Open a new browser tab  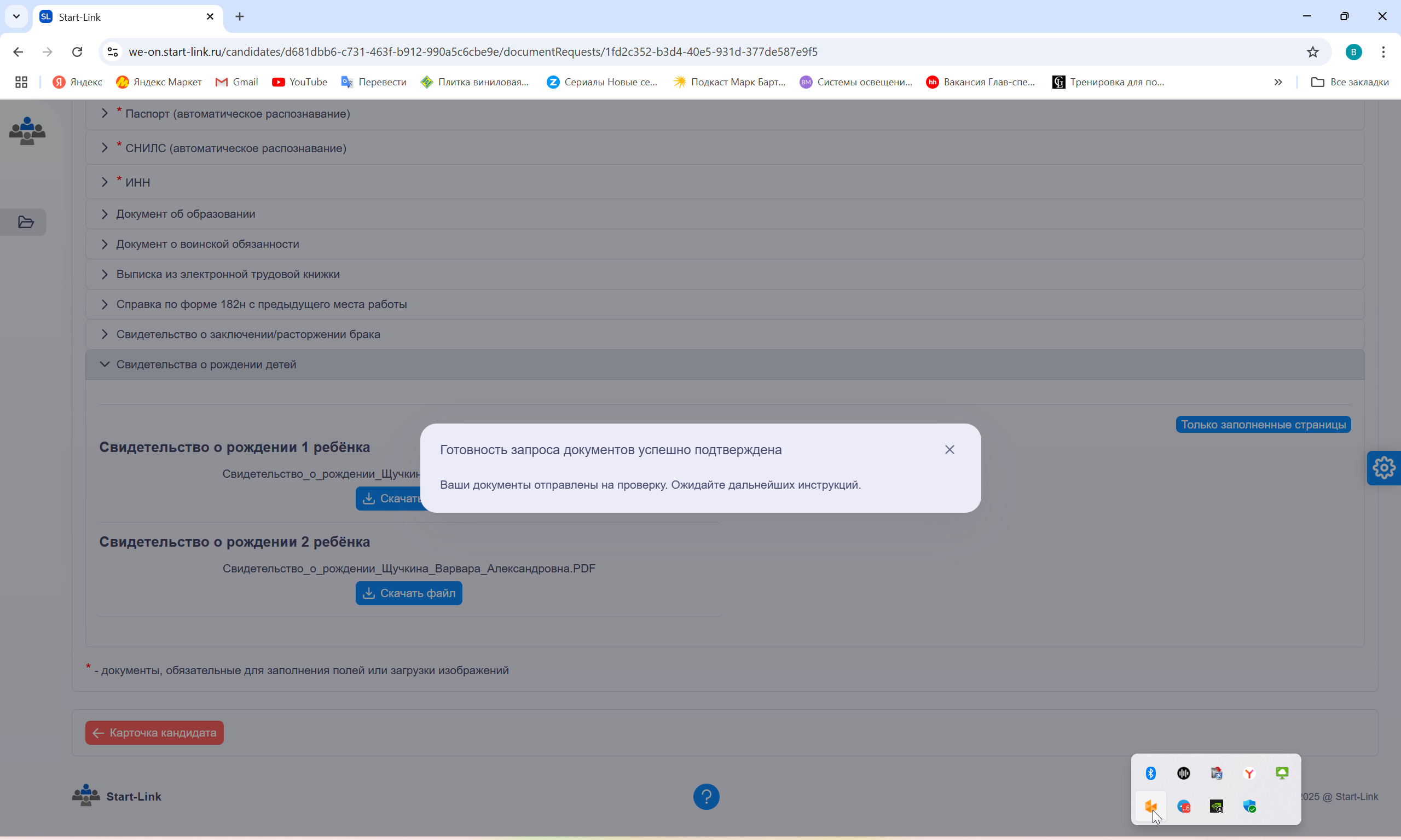(240, 16)
